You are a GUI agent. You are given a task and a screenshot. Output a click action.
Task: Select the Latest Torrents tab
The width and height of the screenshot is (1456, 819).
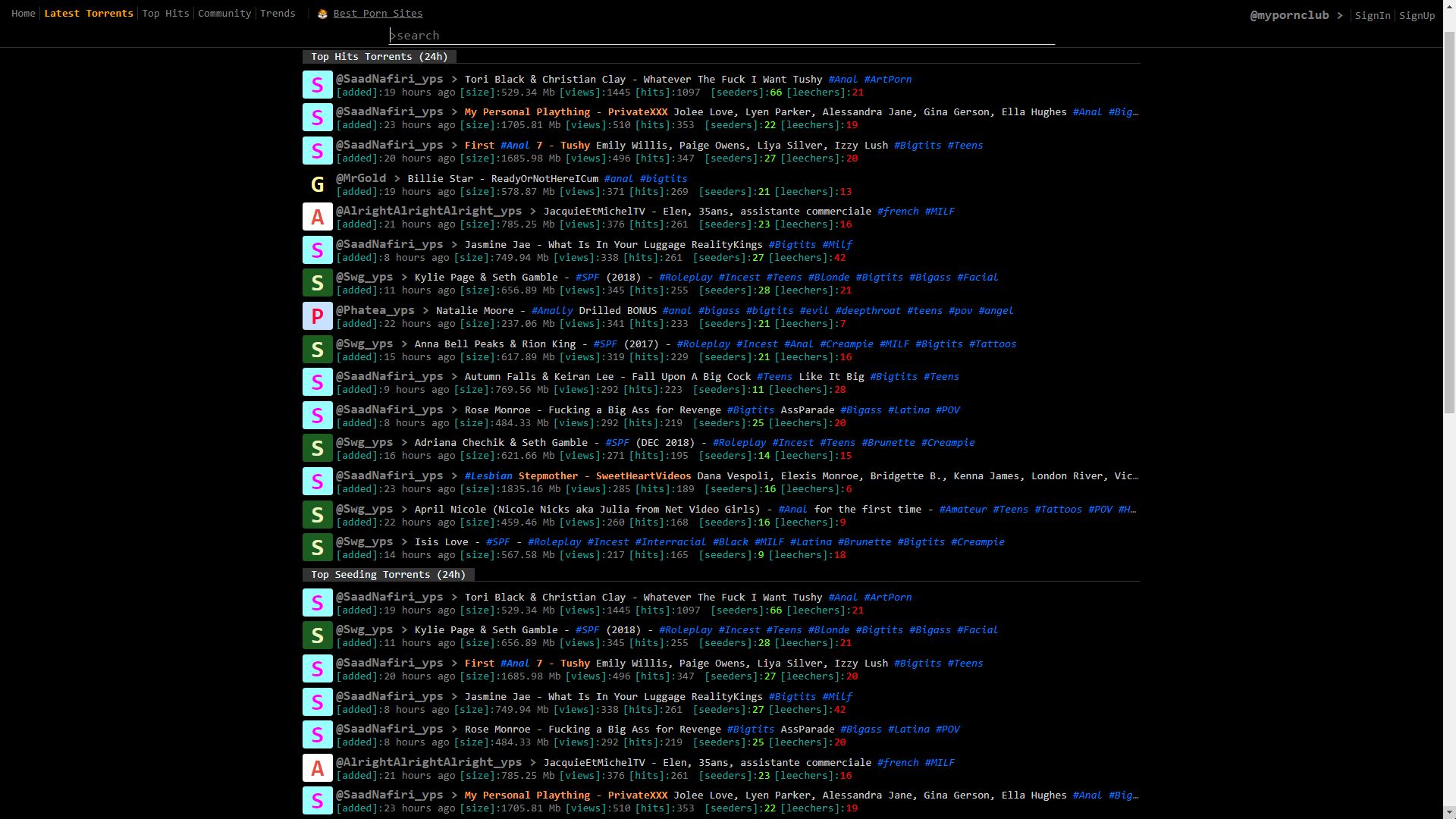point(89,14)
